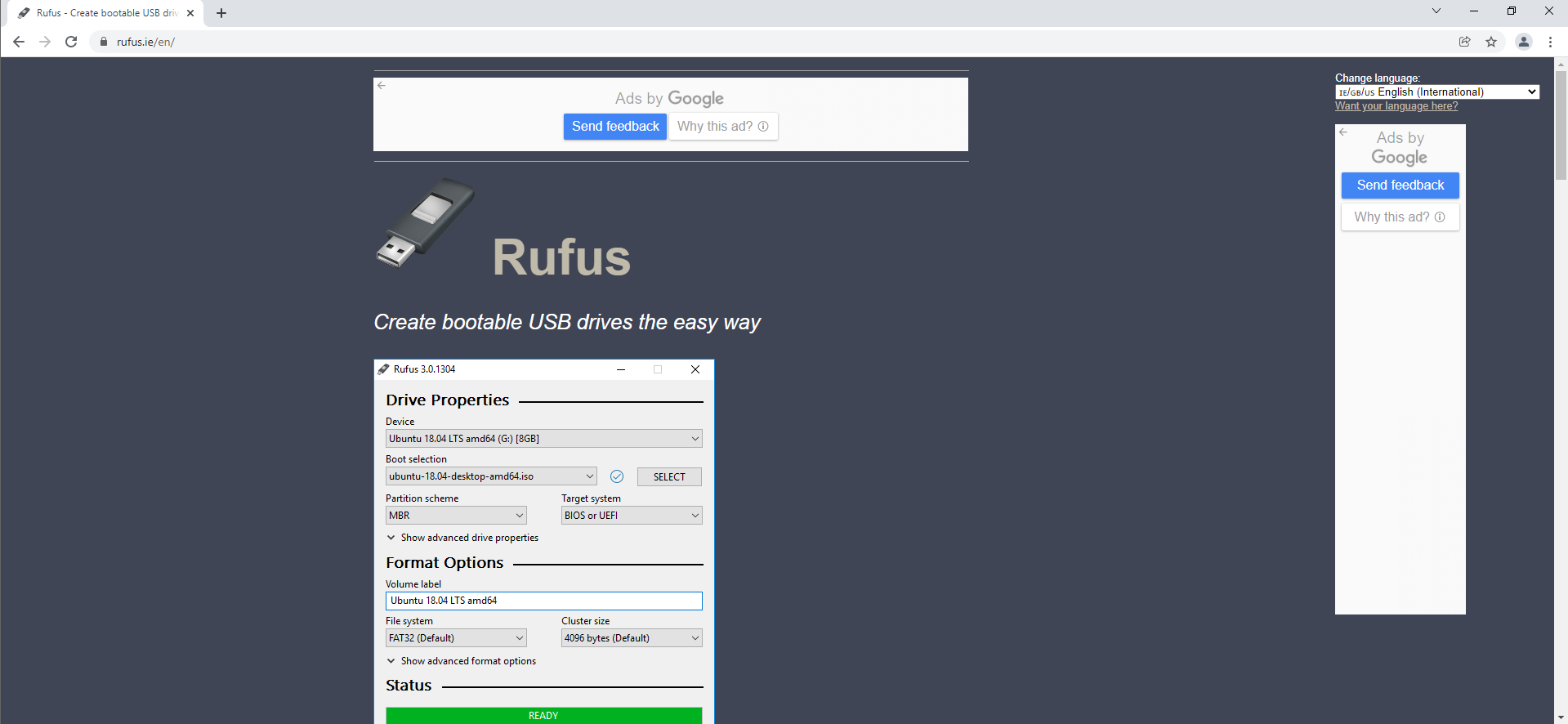Viewport: 1568px width, 724px height.
Task: Click back arrow in top ad banner
Action: pyautogui.click(x=382, y=85)
